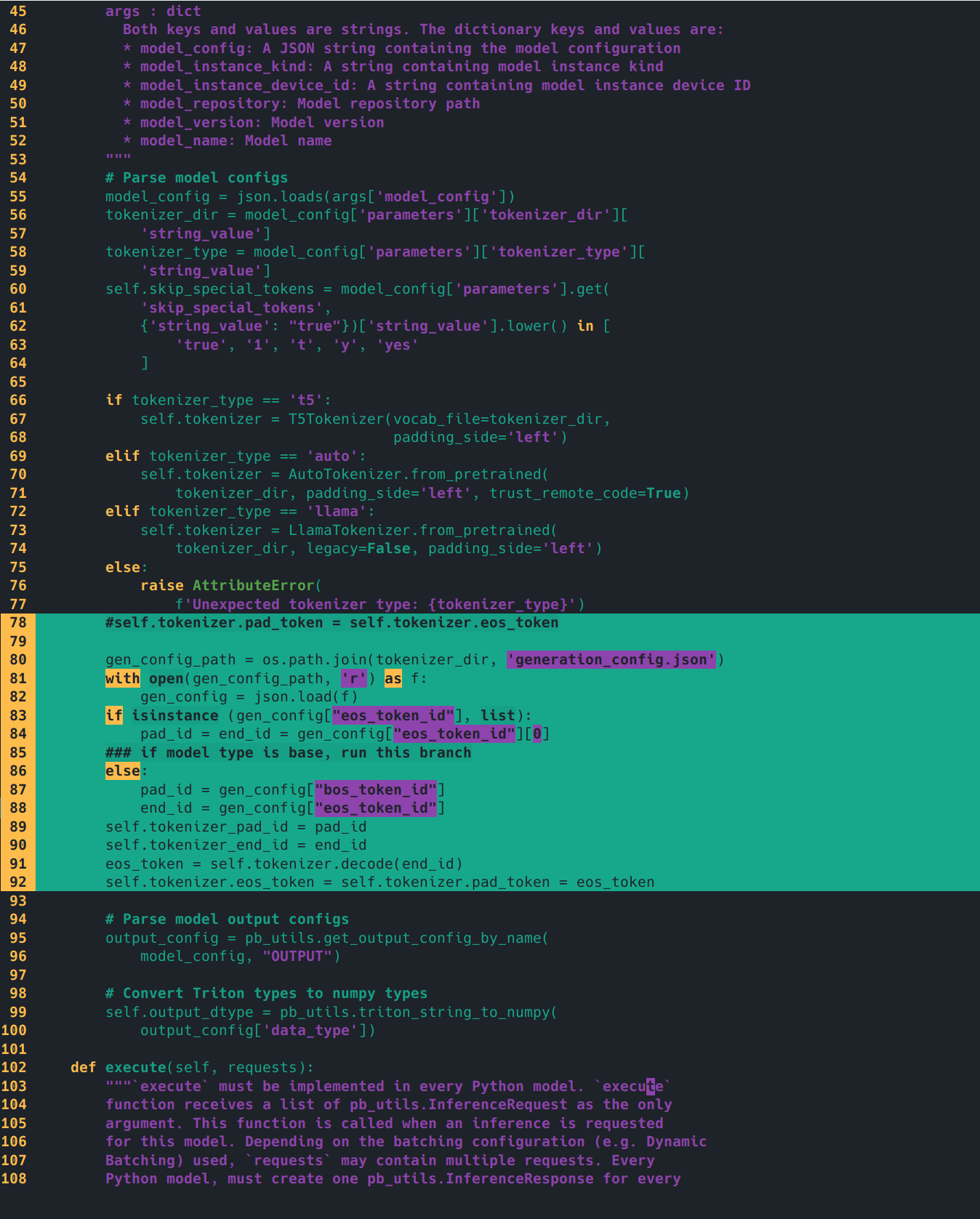This screenshot has height=1219, width=980.
Task: Click the '# Parse model output configs' comment
Action: point(227,920)
